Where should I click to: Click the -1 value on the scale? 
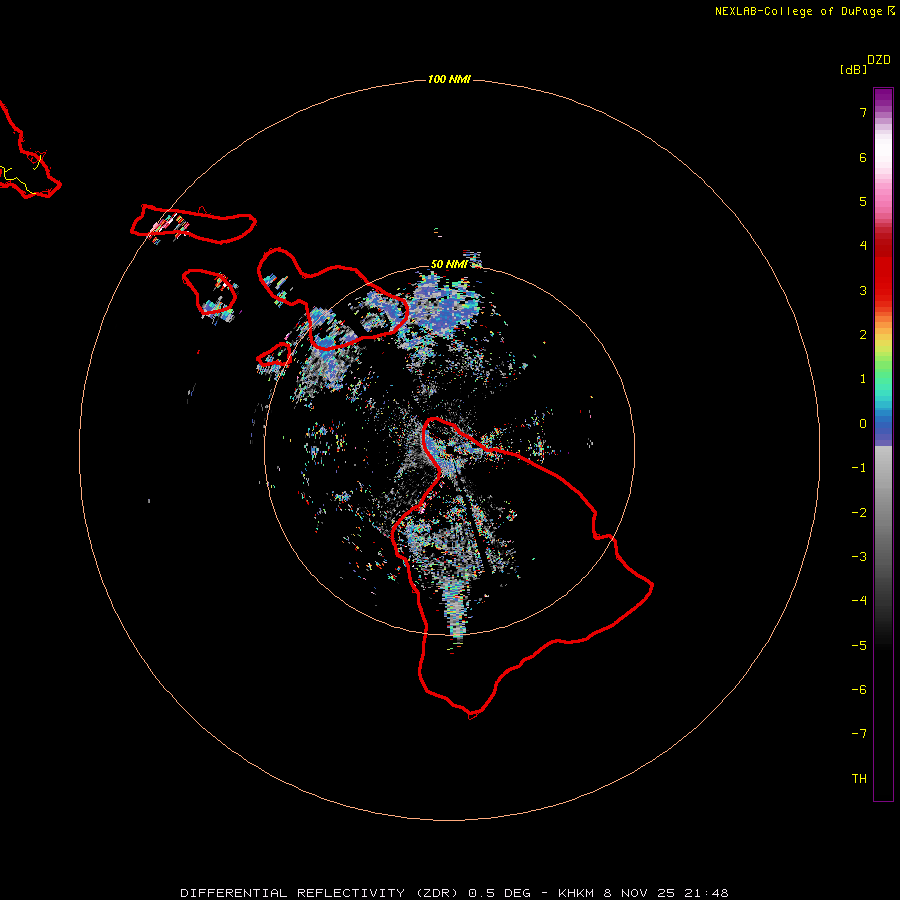[859, 468]
